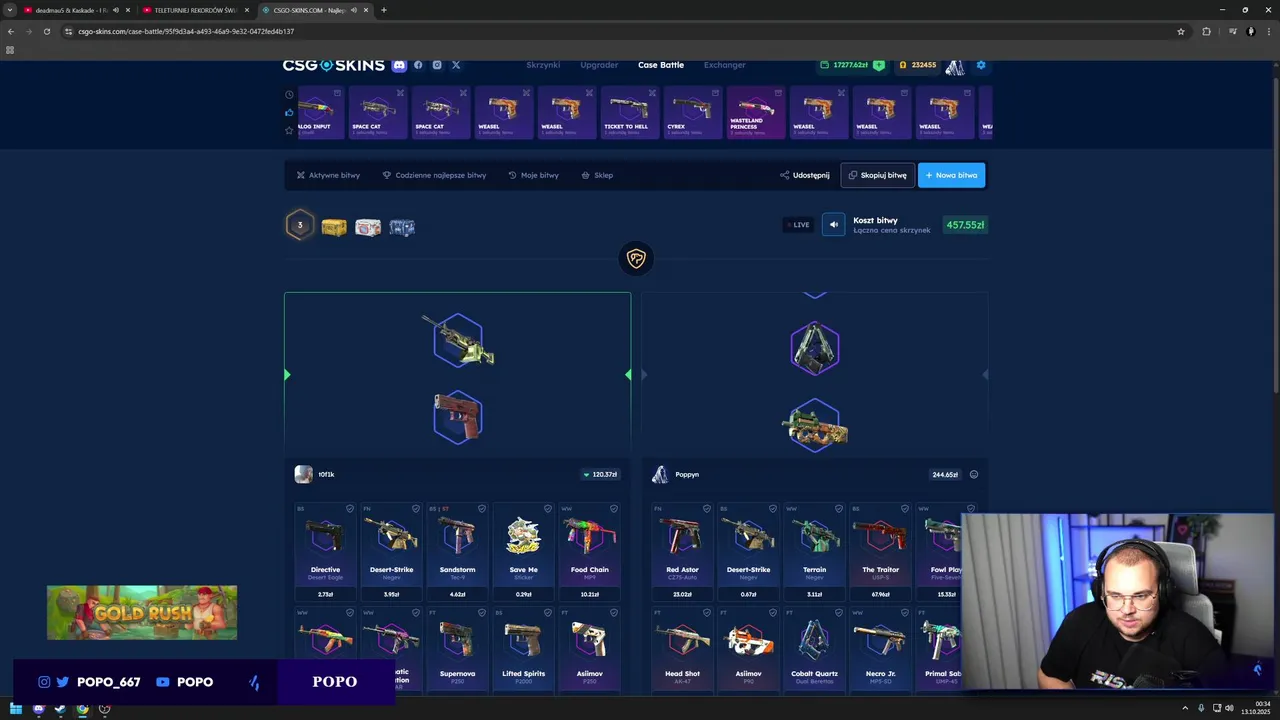Open Cyrex drop card in live feed

(694, 112)
